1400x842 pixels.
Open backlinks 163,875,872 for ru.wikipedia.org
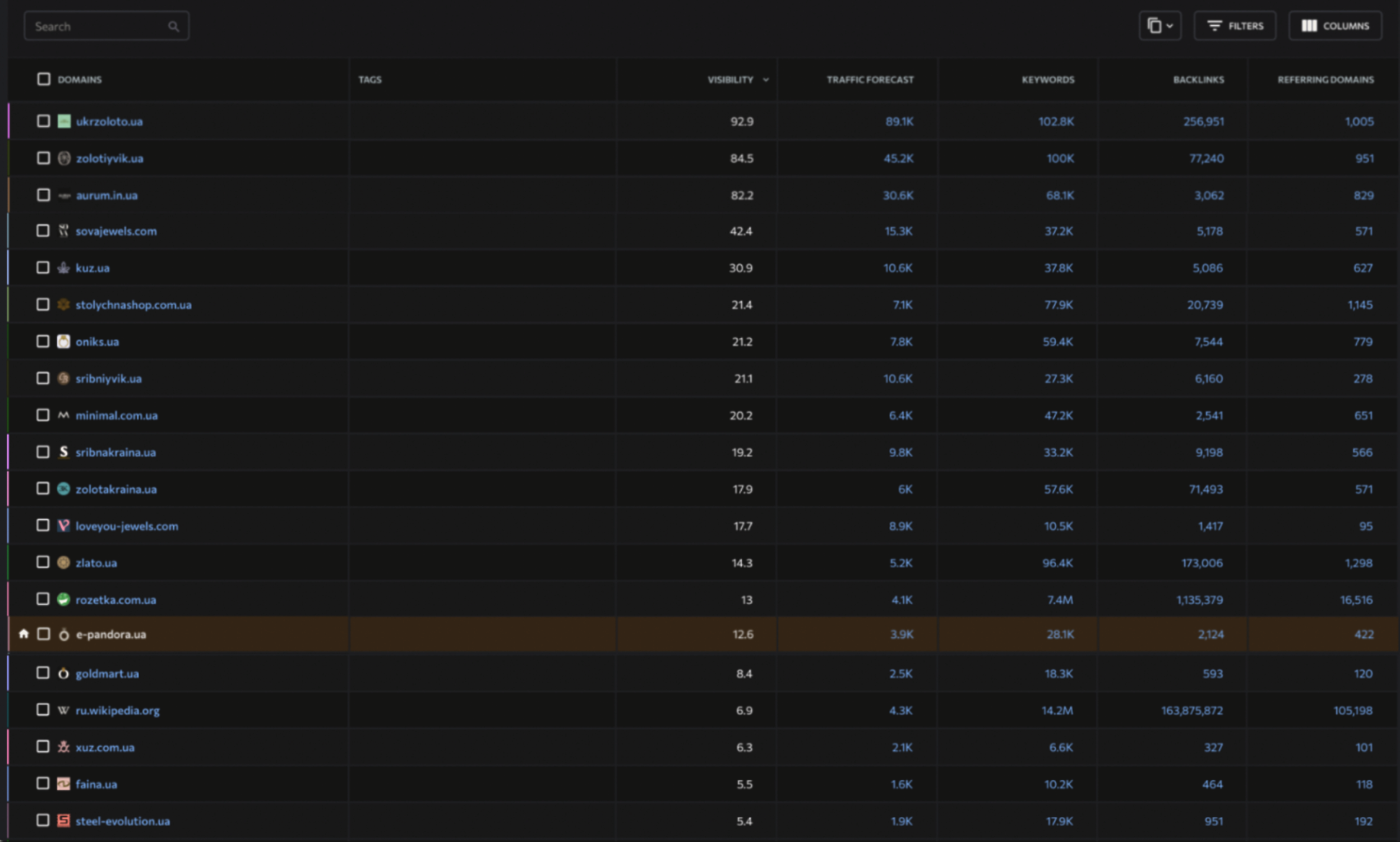[x=1192, y=711]
